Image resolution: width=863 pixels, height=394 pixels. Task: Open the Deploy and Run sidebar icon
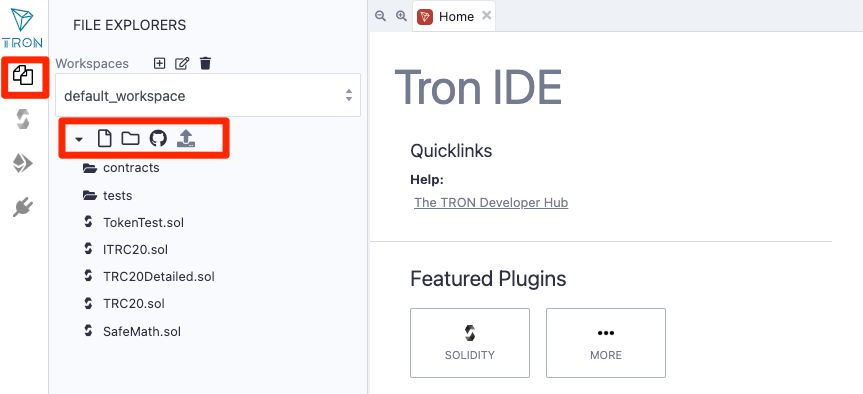point(23,163)
